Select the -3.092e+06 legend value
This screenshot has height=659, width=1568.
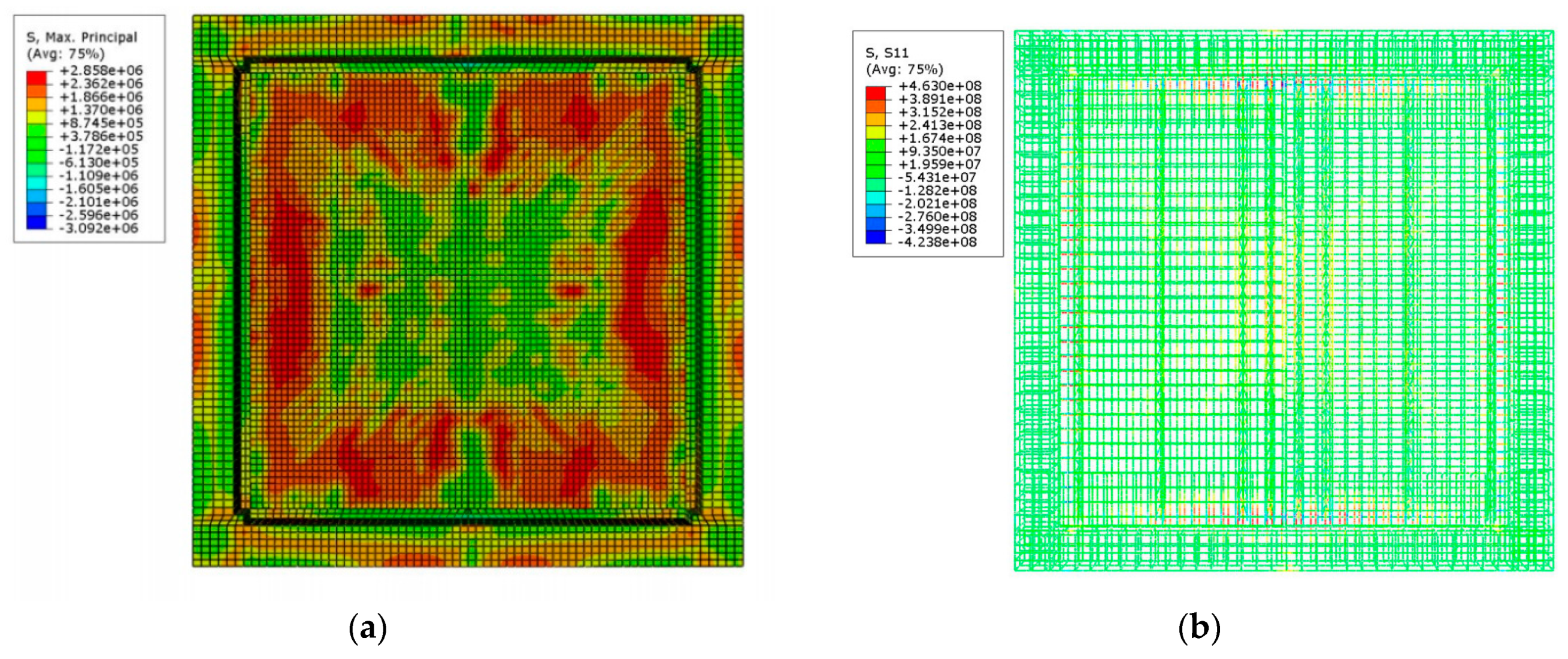tap(99, 228)
